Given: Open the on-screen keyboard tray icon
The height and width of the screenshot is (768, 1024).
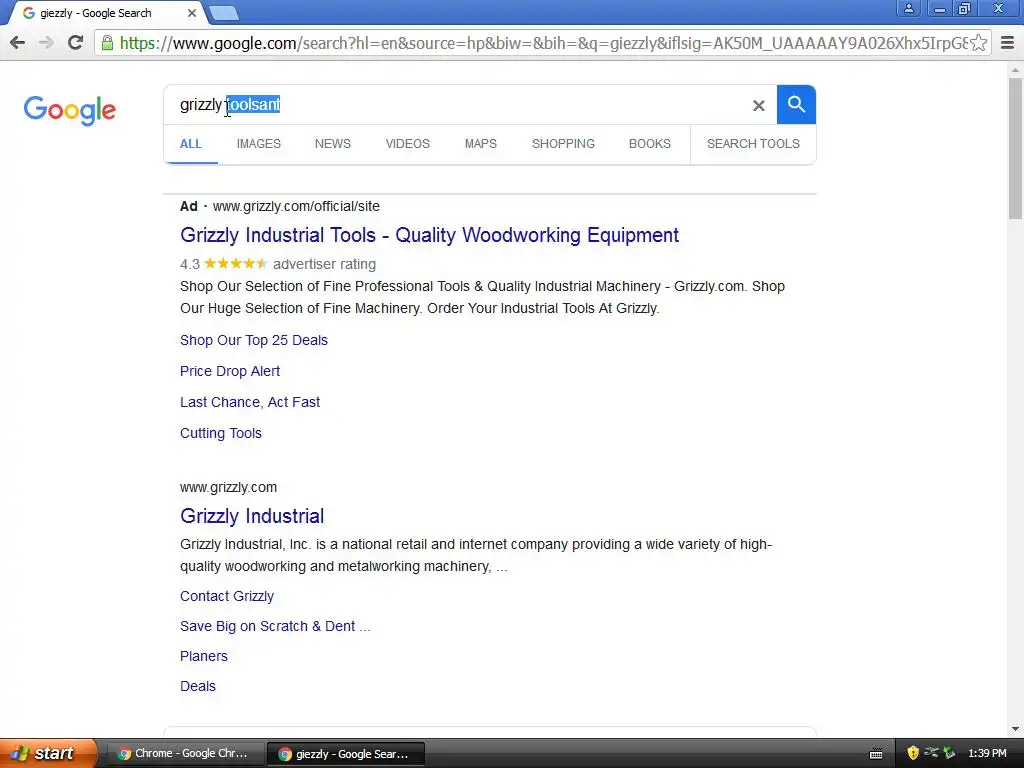Looking at the screenshot, I should pyautogui.click(x=876, y=754).
